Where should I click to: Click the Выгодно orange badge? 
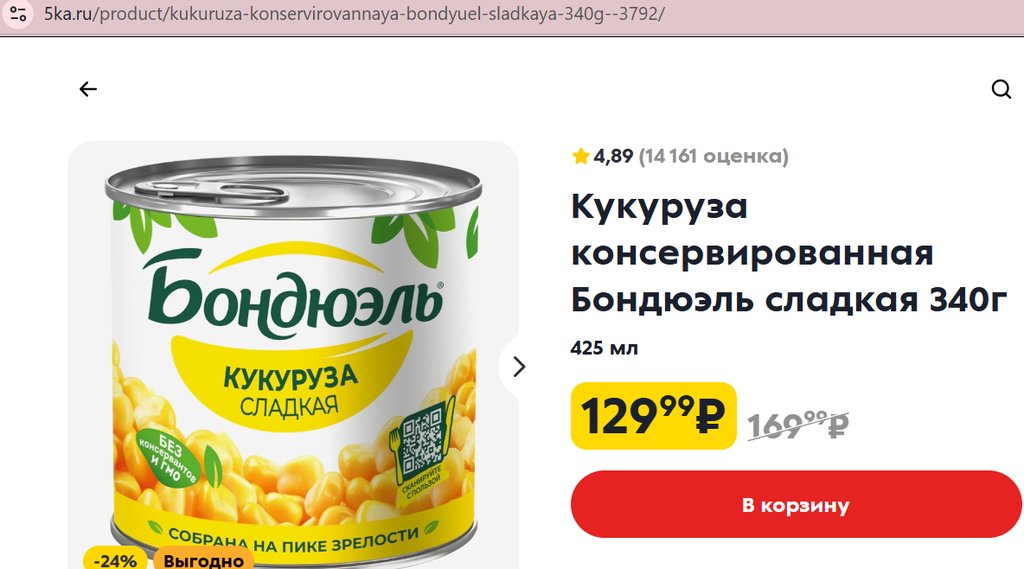pos(203,560)
